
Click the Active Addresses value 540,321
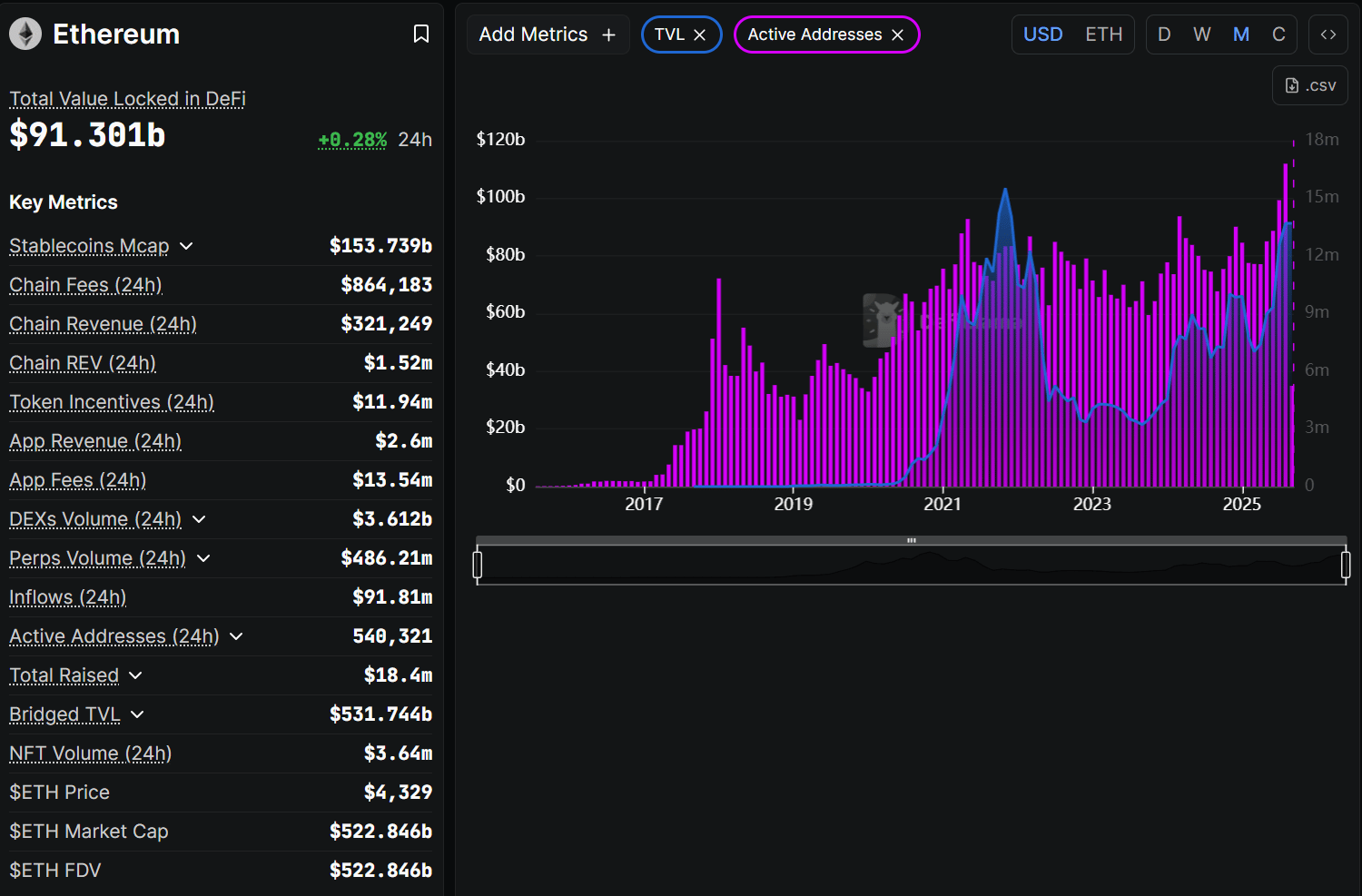pyautogui.click(x=392, y=636)
